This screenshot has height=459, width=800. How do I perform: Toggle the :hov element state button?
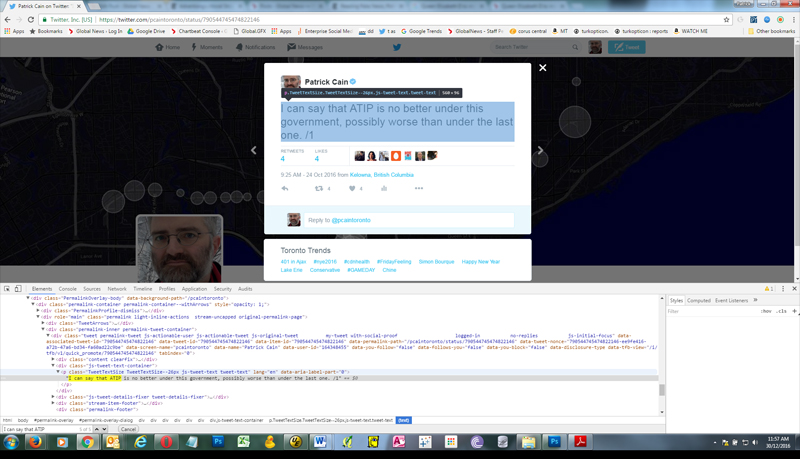[766, 311]
